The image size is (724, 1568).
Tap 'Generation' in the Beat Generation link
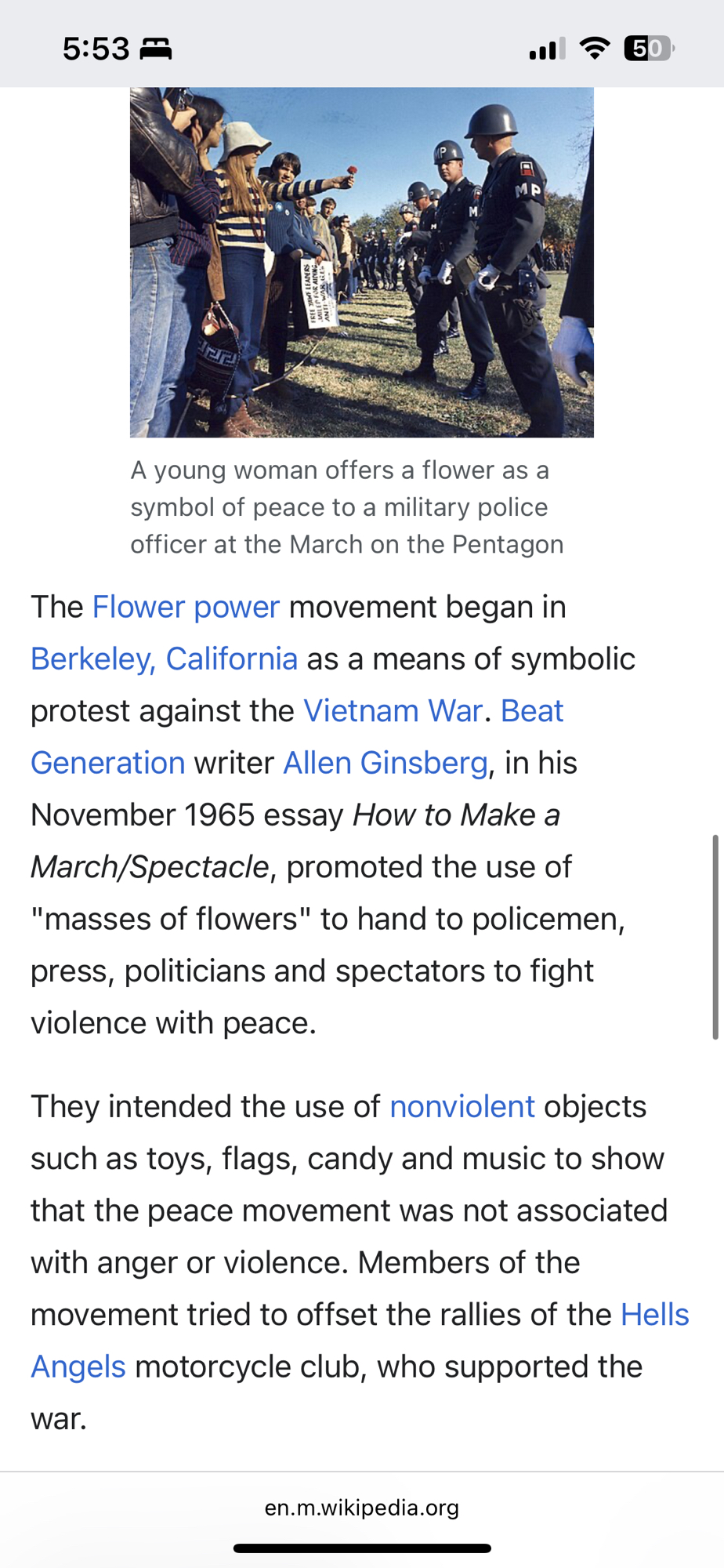(x=108, y=763)
